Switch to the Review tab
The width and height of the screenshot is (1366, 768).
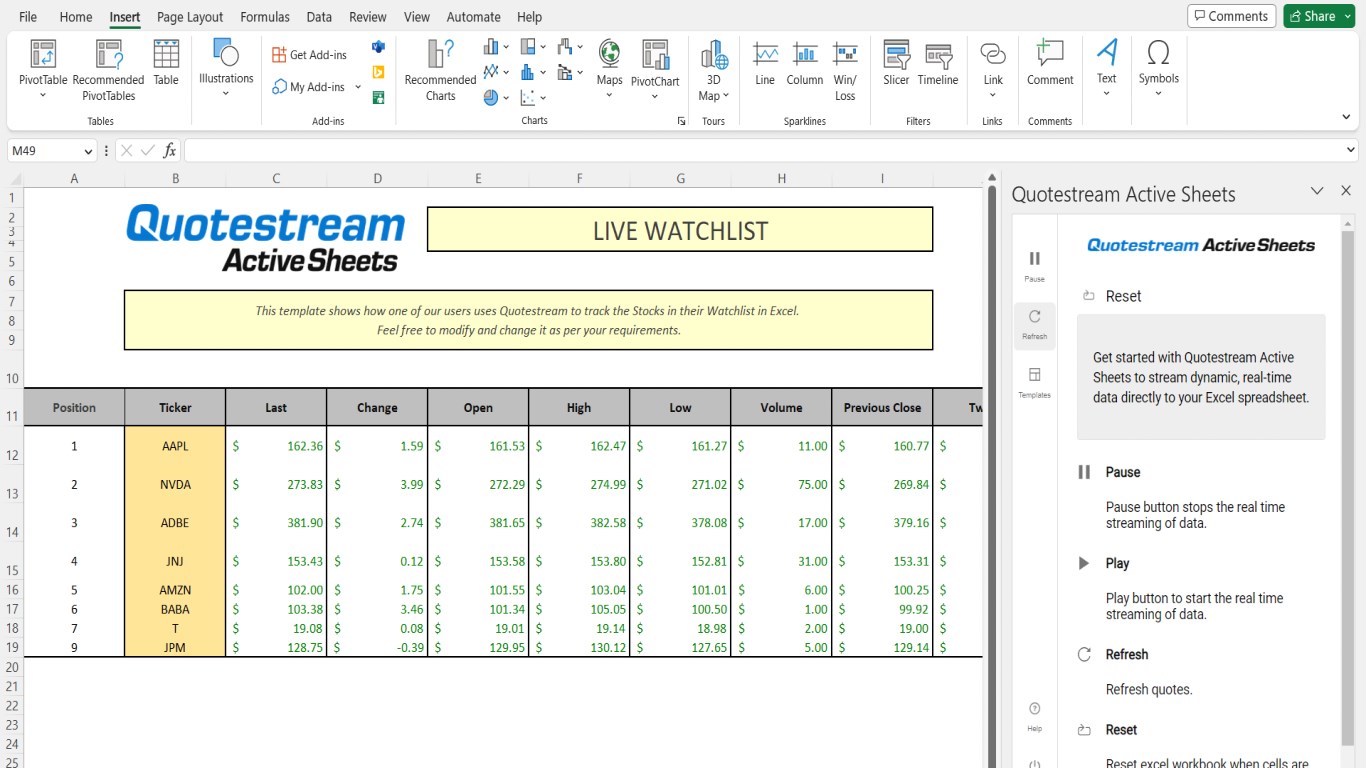pos(368,17)
